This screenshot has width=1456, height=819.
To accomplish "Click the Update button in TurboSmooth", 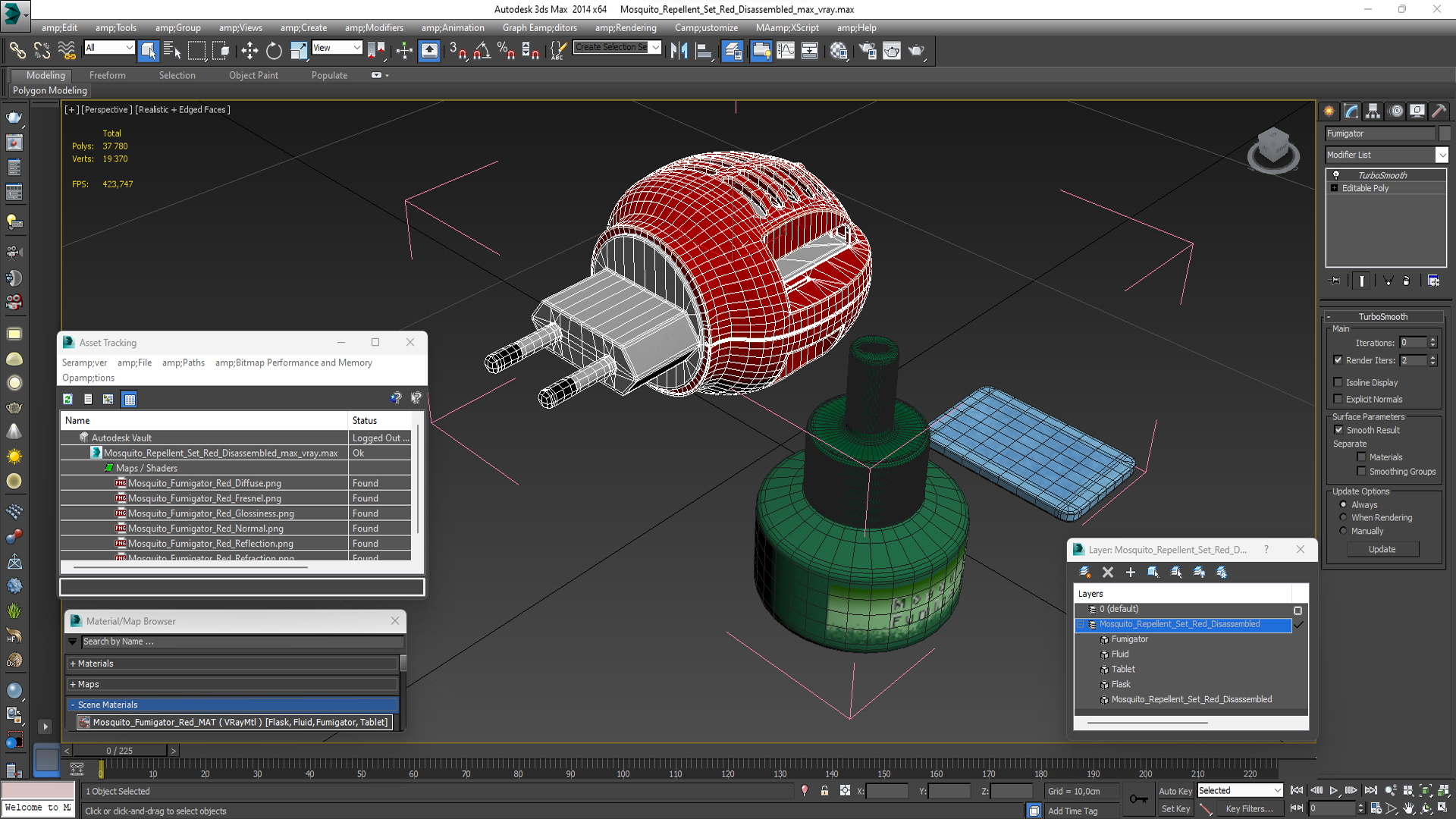I will (1382, 549).
